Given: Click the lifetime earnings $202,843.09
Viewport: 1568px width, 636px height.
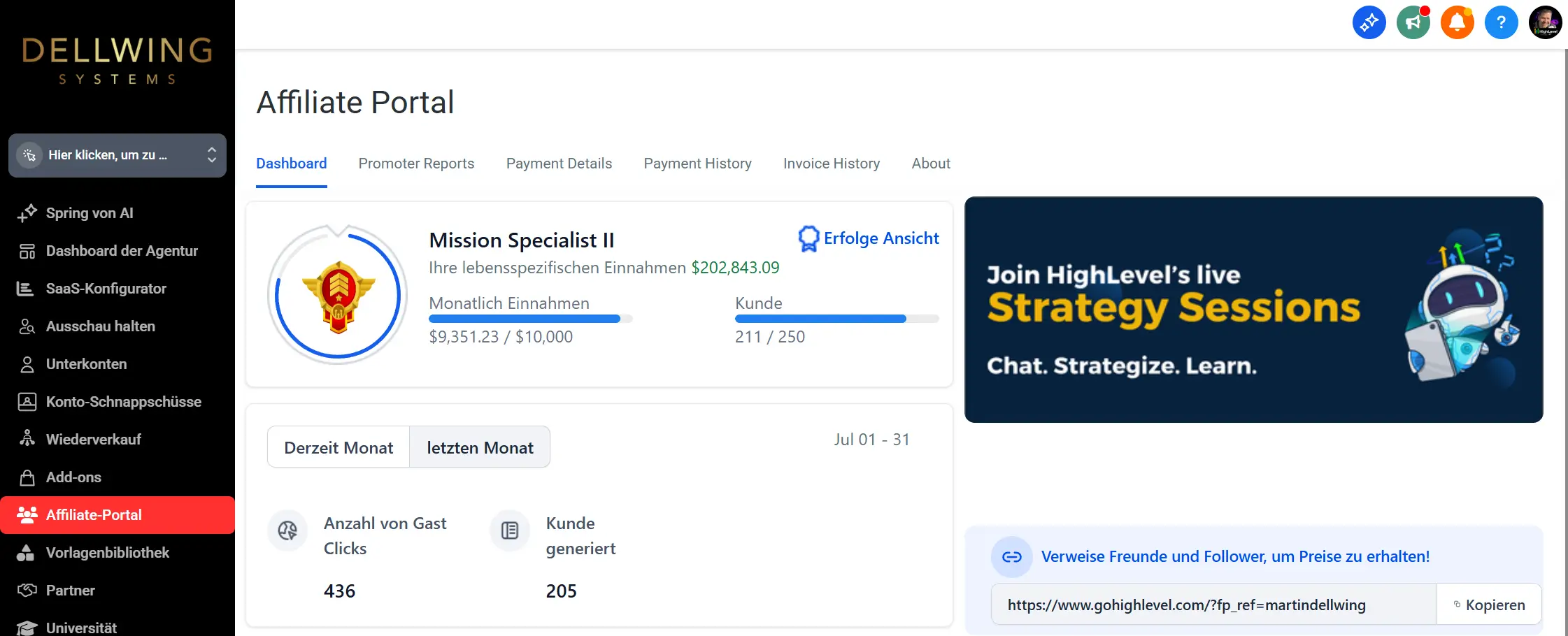Looking at the screenshot, I should click(735, 268).
